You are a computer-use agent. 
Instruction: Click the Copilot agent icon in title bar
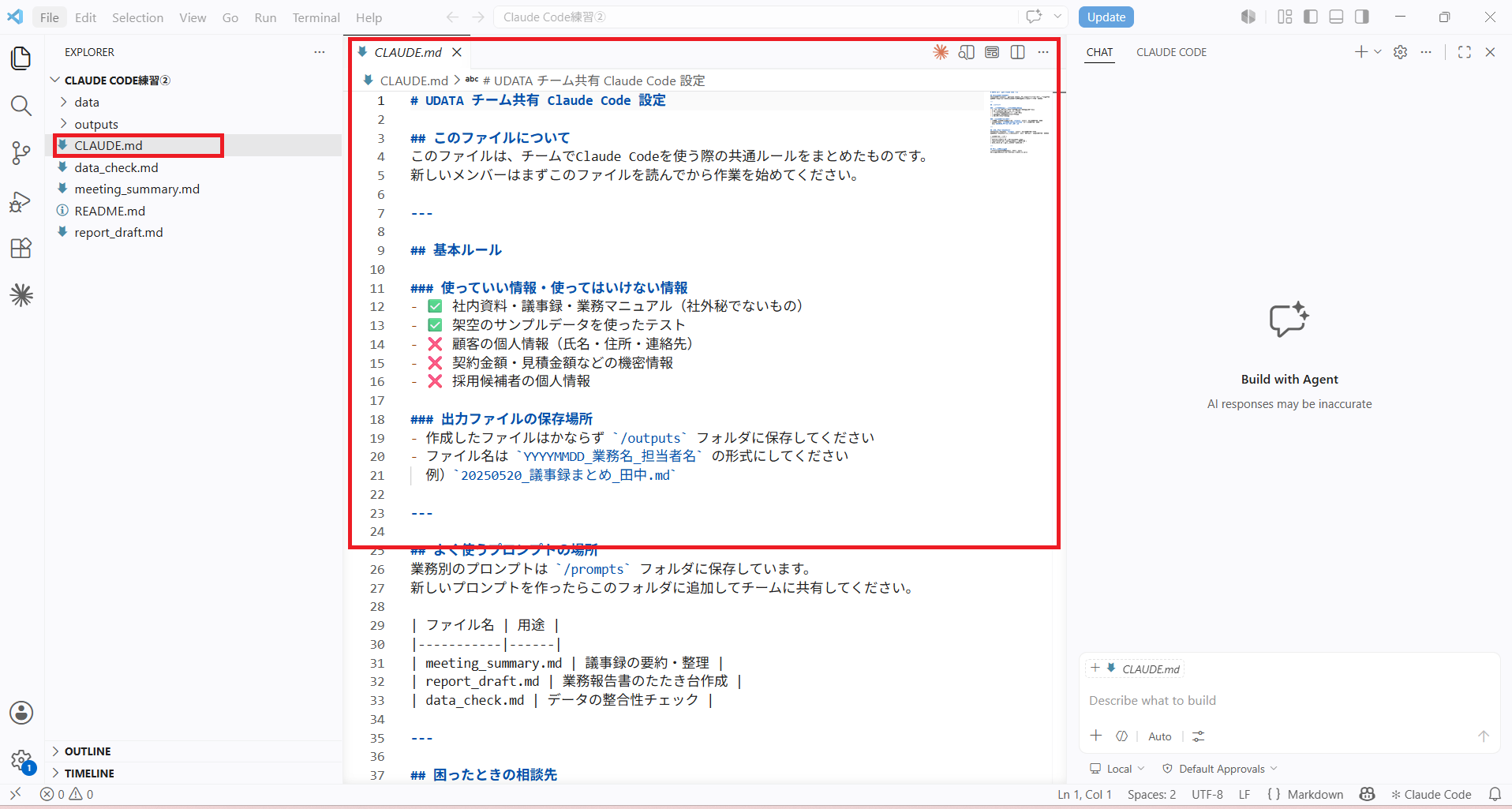(x=1248, y=17)
